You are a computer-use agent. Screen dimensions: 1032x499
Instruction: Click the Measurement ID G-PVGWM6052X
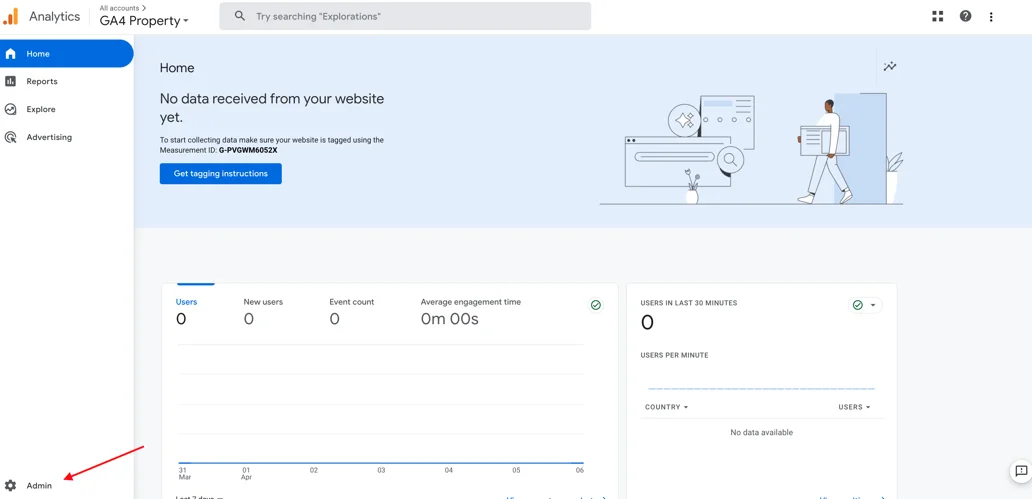pos(248,150)
